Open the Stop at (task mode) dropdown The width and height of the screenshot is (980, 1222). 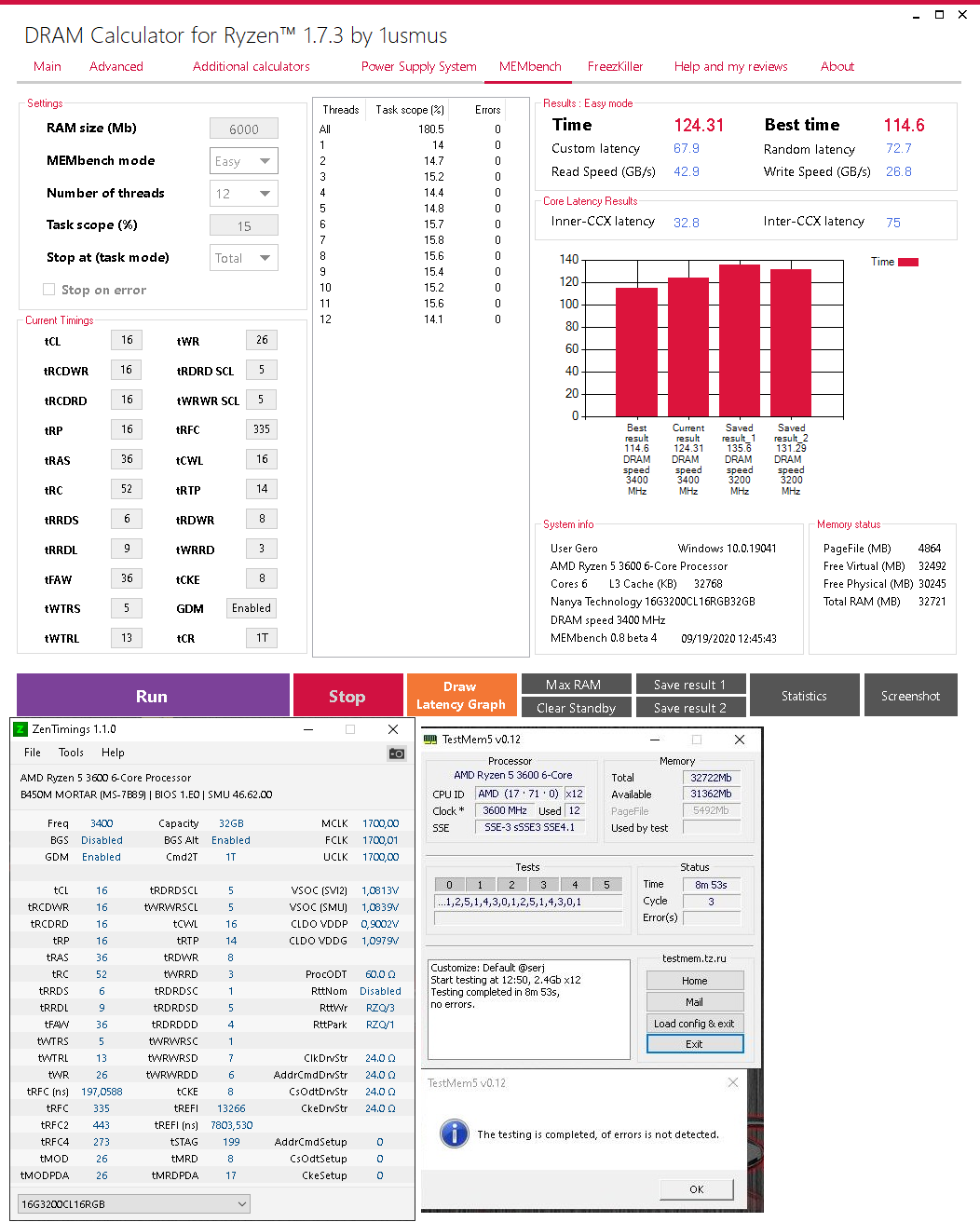click(244, 258)
